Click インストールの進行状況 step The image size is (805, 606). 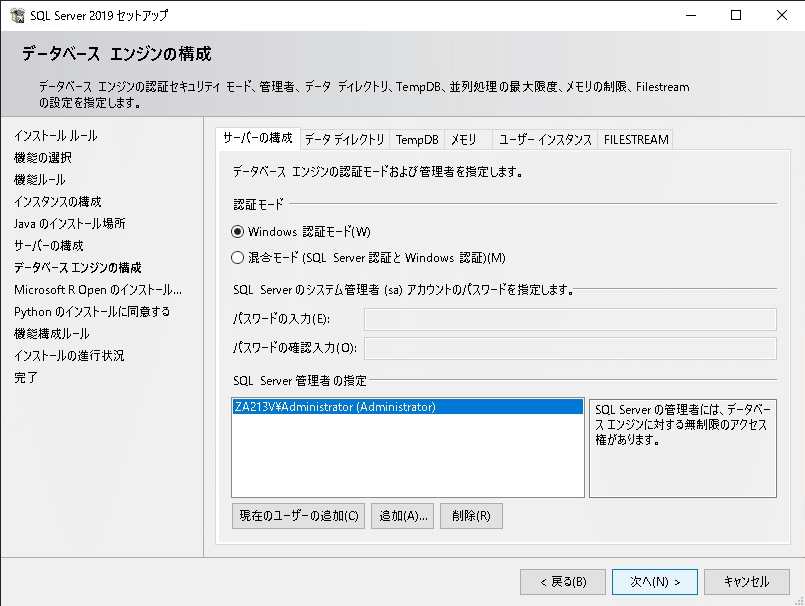click(69, 355)
